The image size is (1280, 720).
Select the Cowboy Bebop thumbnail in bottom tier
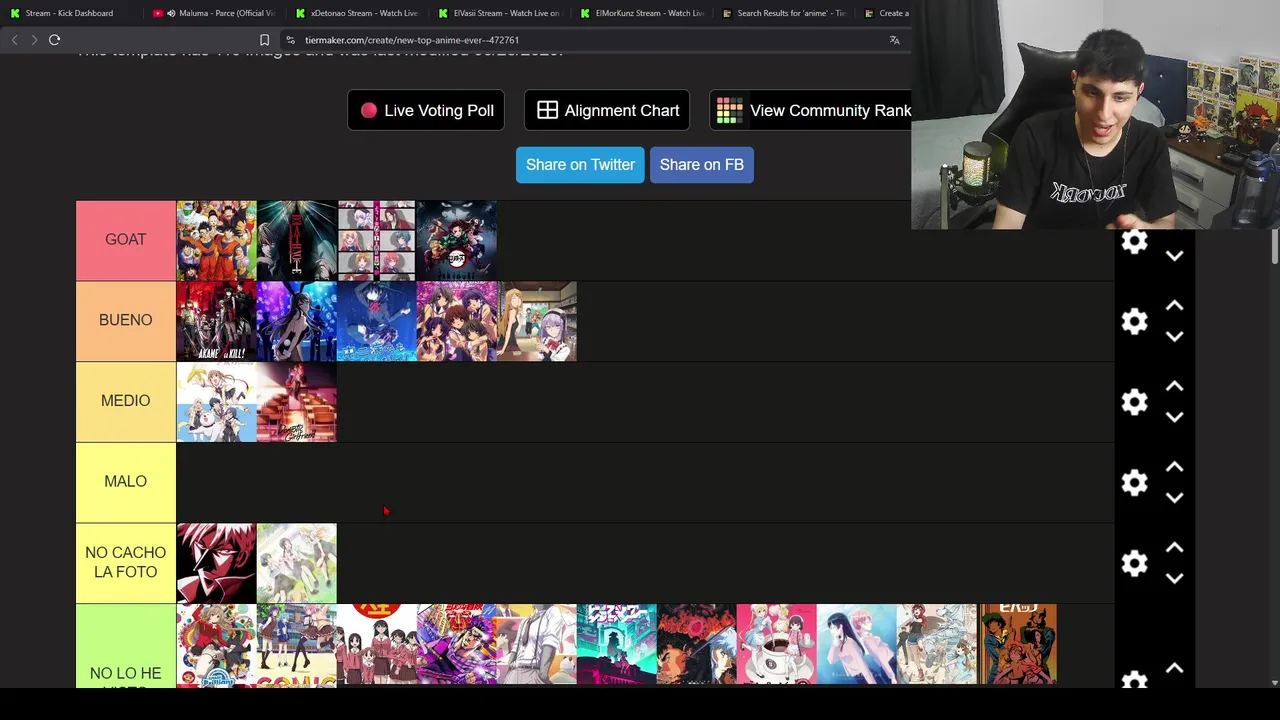[x=1017, y=644]
